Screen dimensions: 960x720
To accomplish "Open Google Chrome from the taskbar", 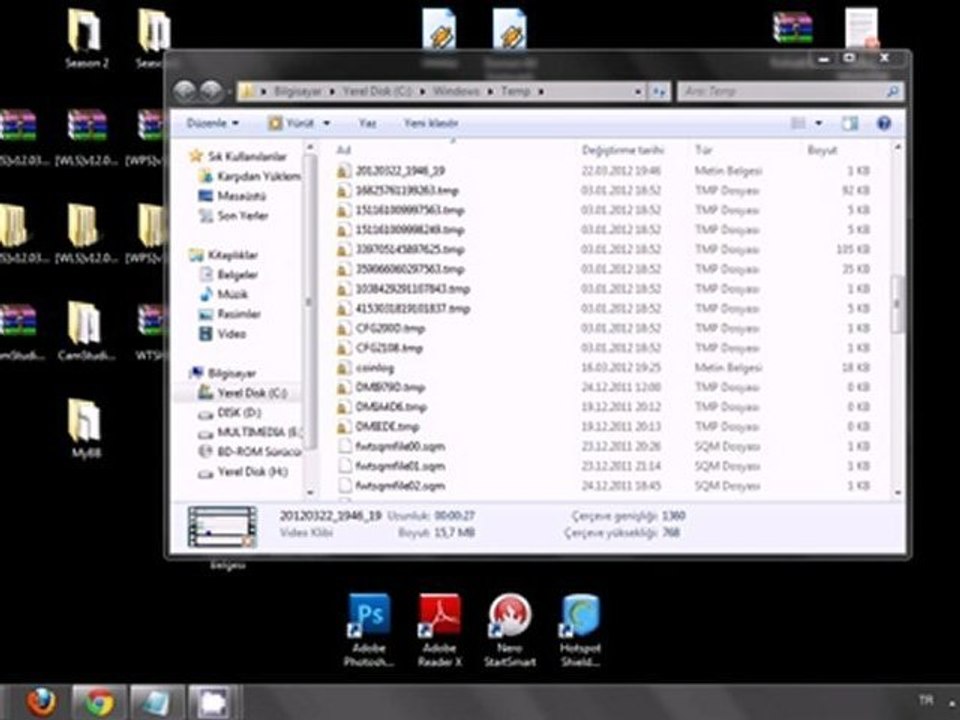I will (x=99, y=702).
